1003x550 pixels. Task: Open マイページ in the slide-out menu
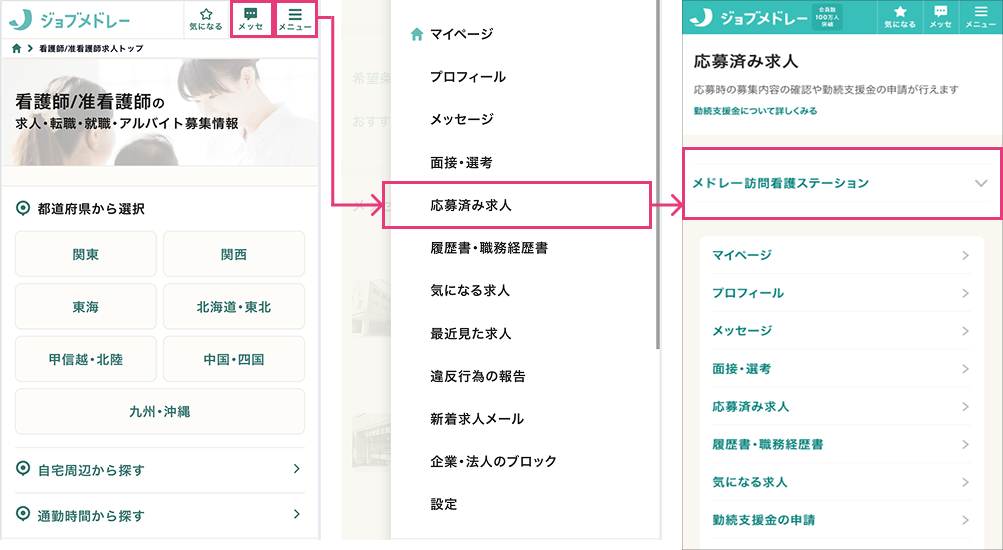(x=461, y=34)
